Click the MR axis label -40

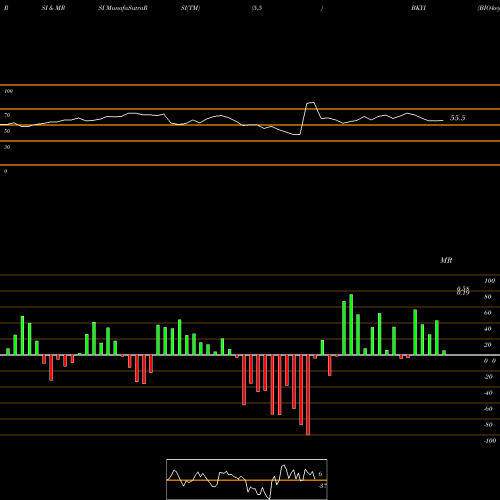(x=488, y=393)
